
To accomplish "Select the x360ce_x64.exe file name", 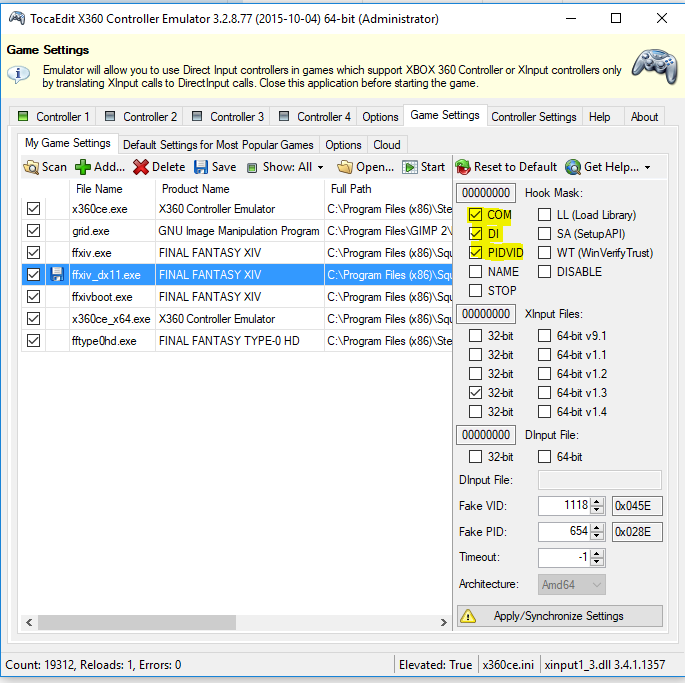I will (111, 319).
